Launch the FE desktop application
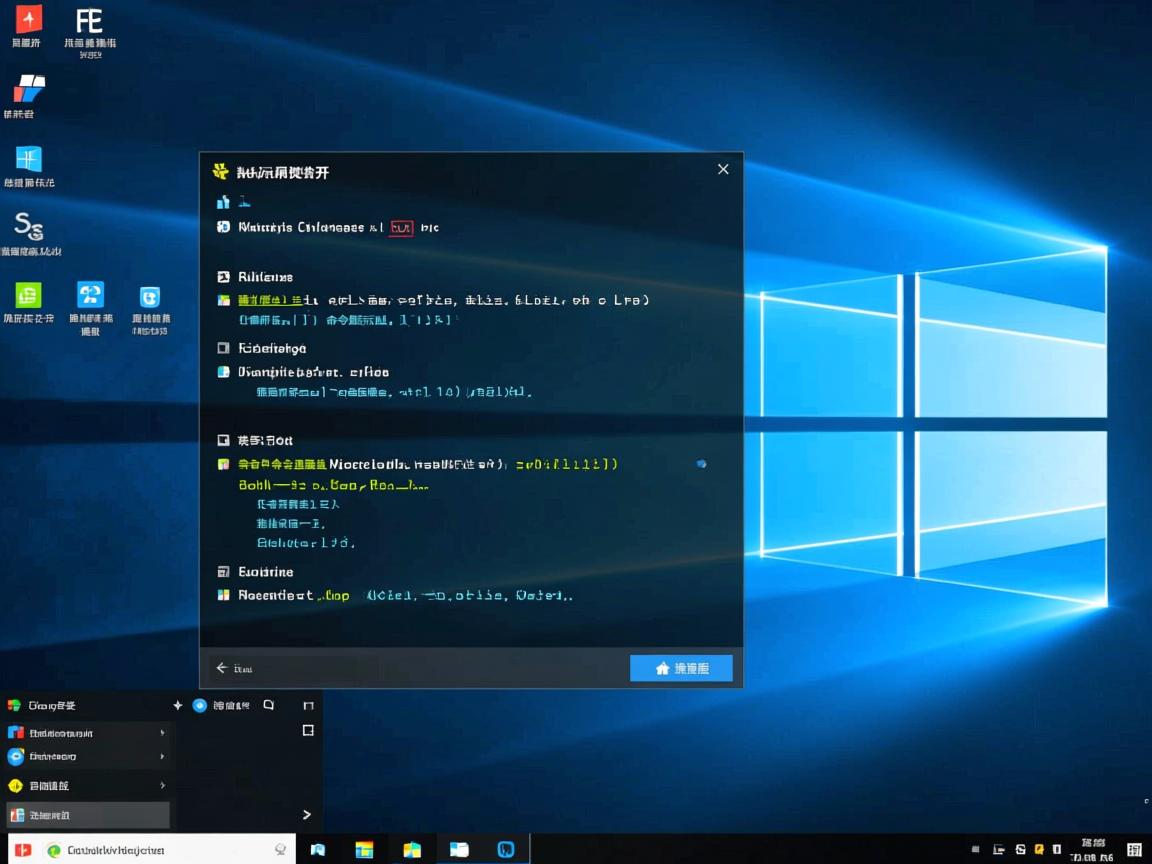Screen dimensions: 1152x864 tap(88, 22)
